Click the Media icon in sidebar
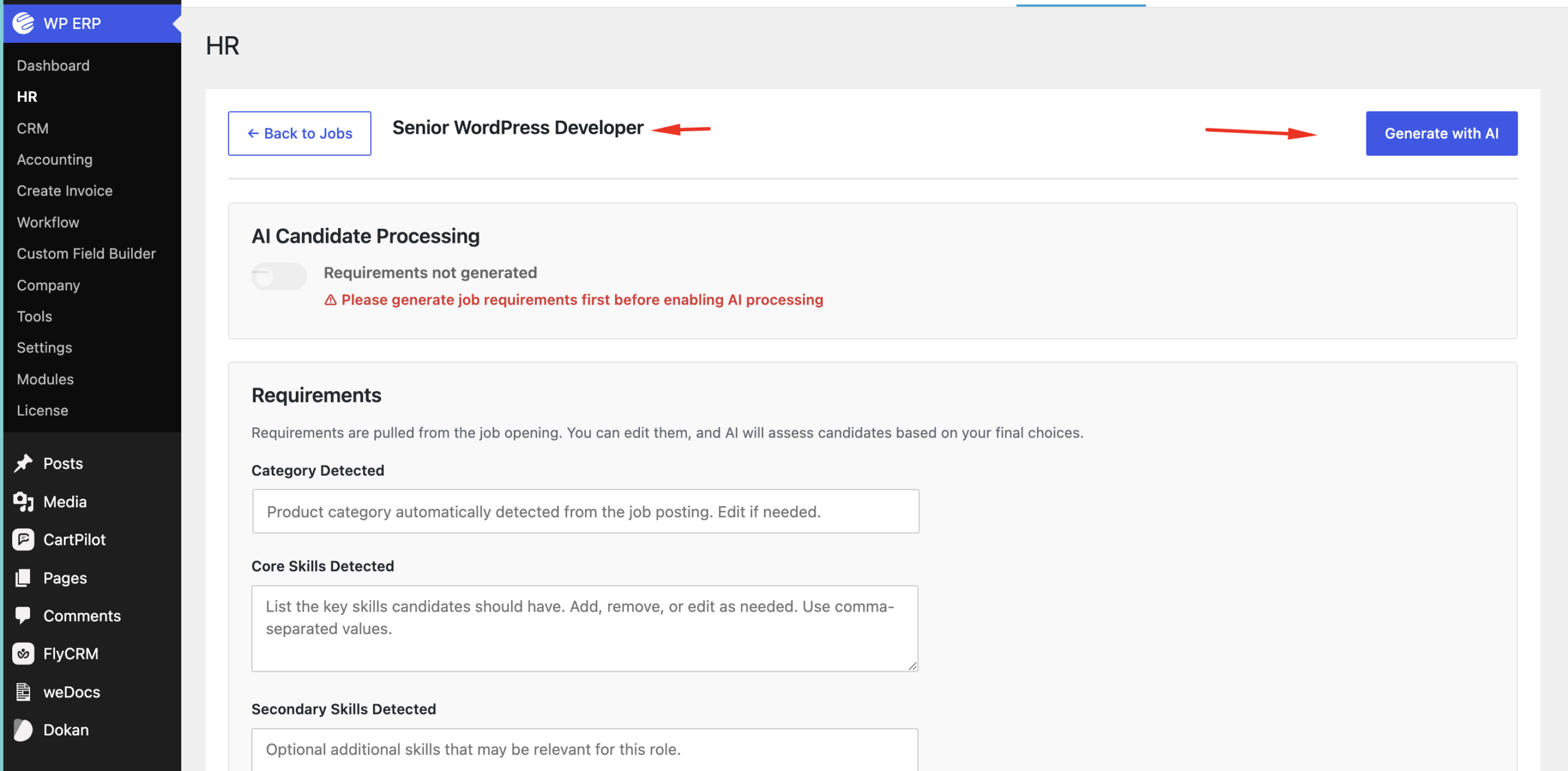The image size is (1568, 771). coord(23,502)
